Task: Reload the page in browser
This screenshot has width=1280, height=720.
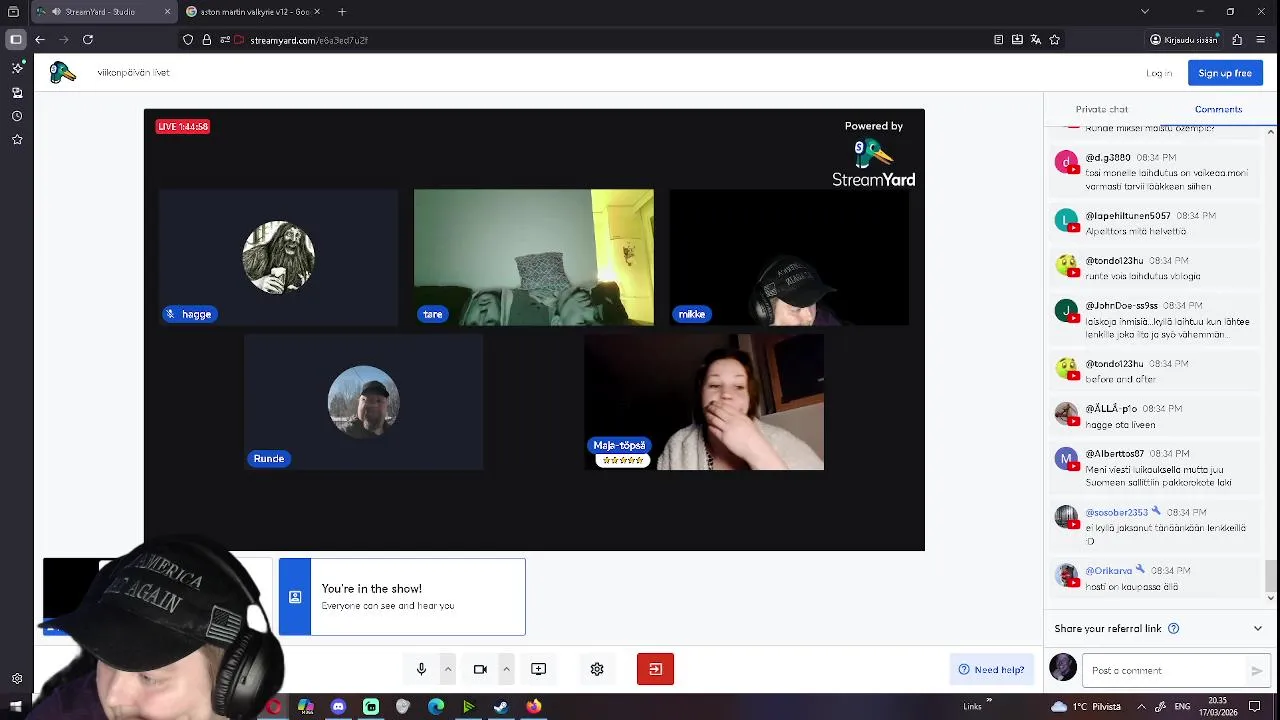Action: pyautogui.click(x=88, y=40)
